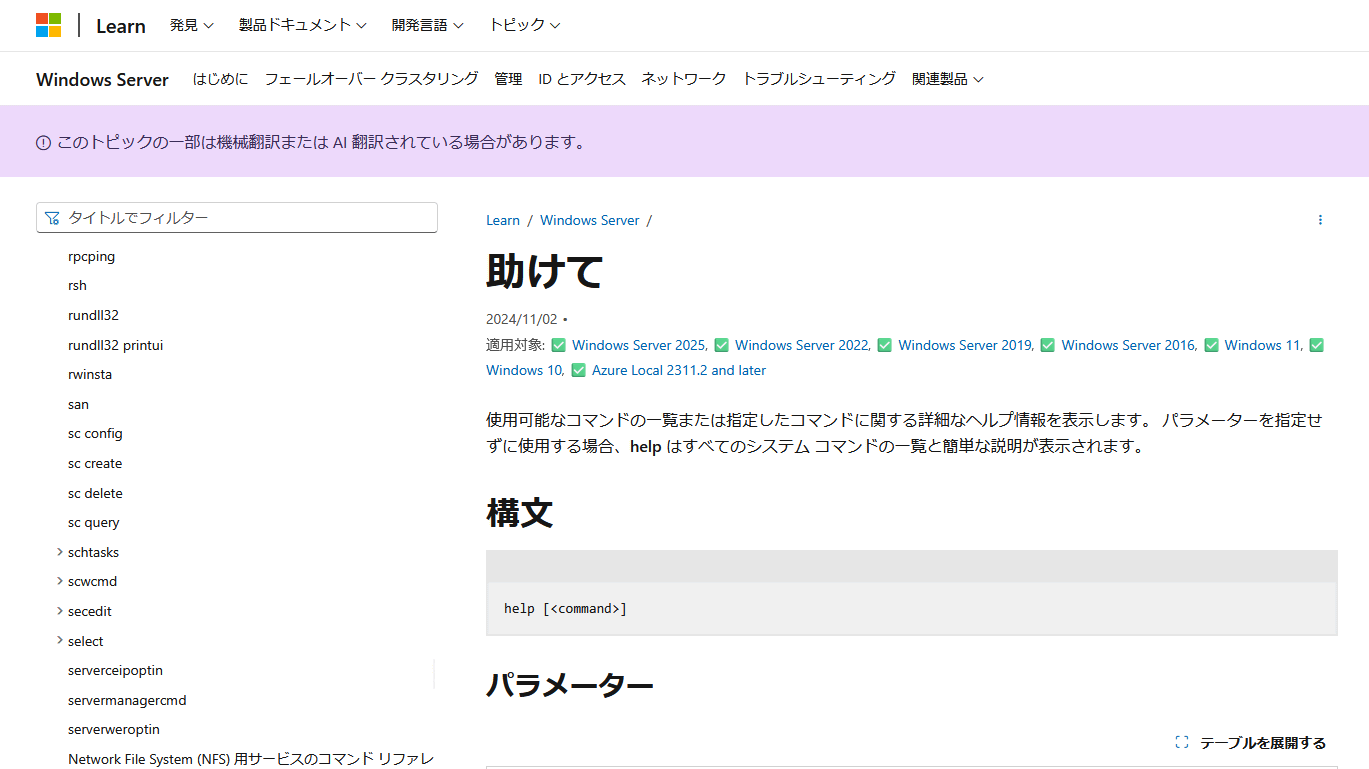
Task: Click the Windows Server 2025 link
Action: [x=638, y=345]
